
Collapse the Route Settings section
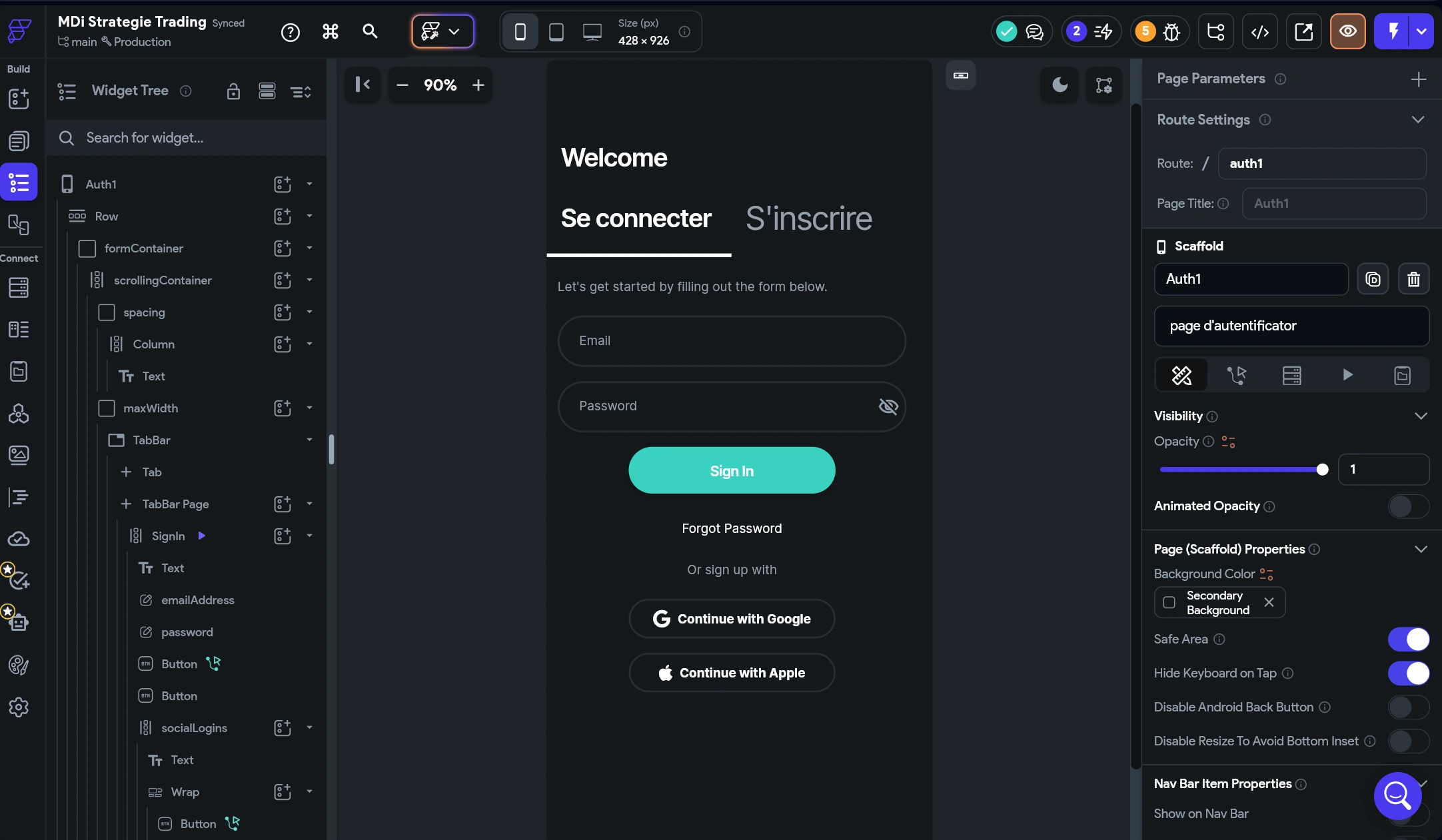point(1417,120)
